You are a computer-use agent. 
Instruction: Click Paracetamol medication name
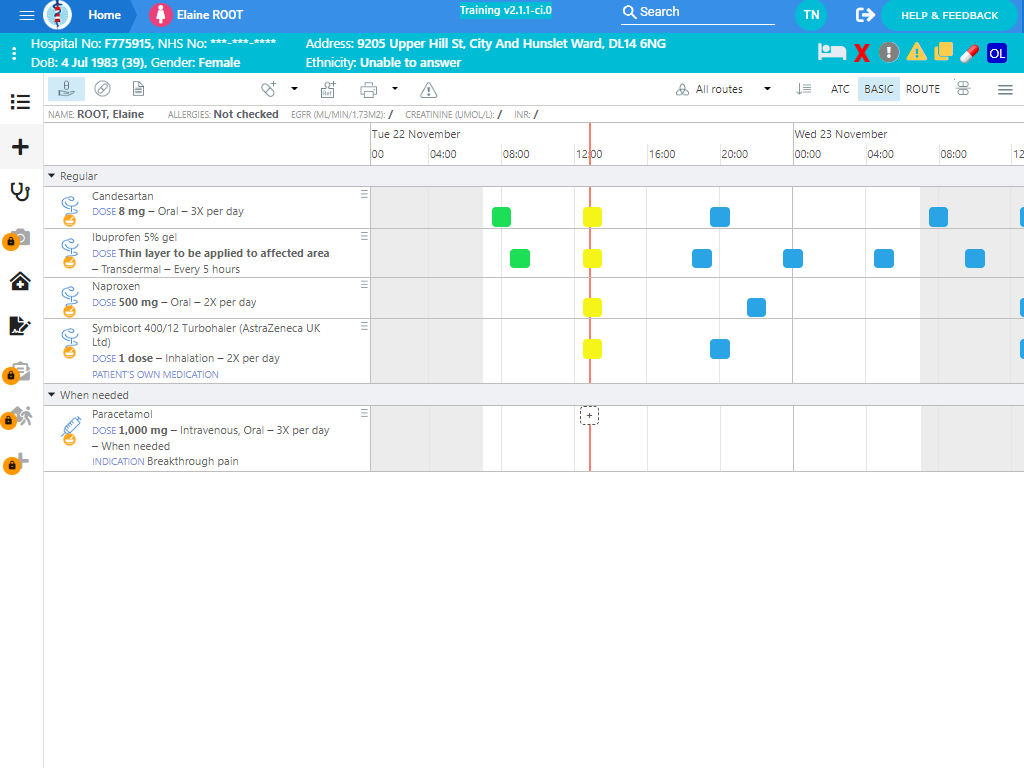pyautogui.click(x=122, y=414)
